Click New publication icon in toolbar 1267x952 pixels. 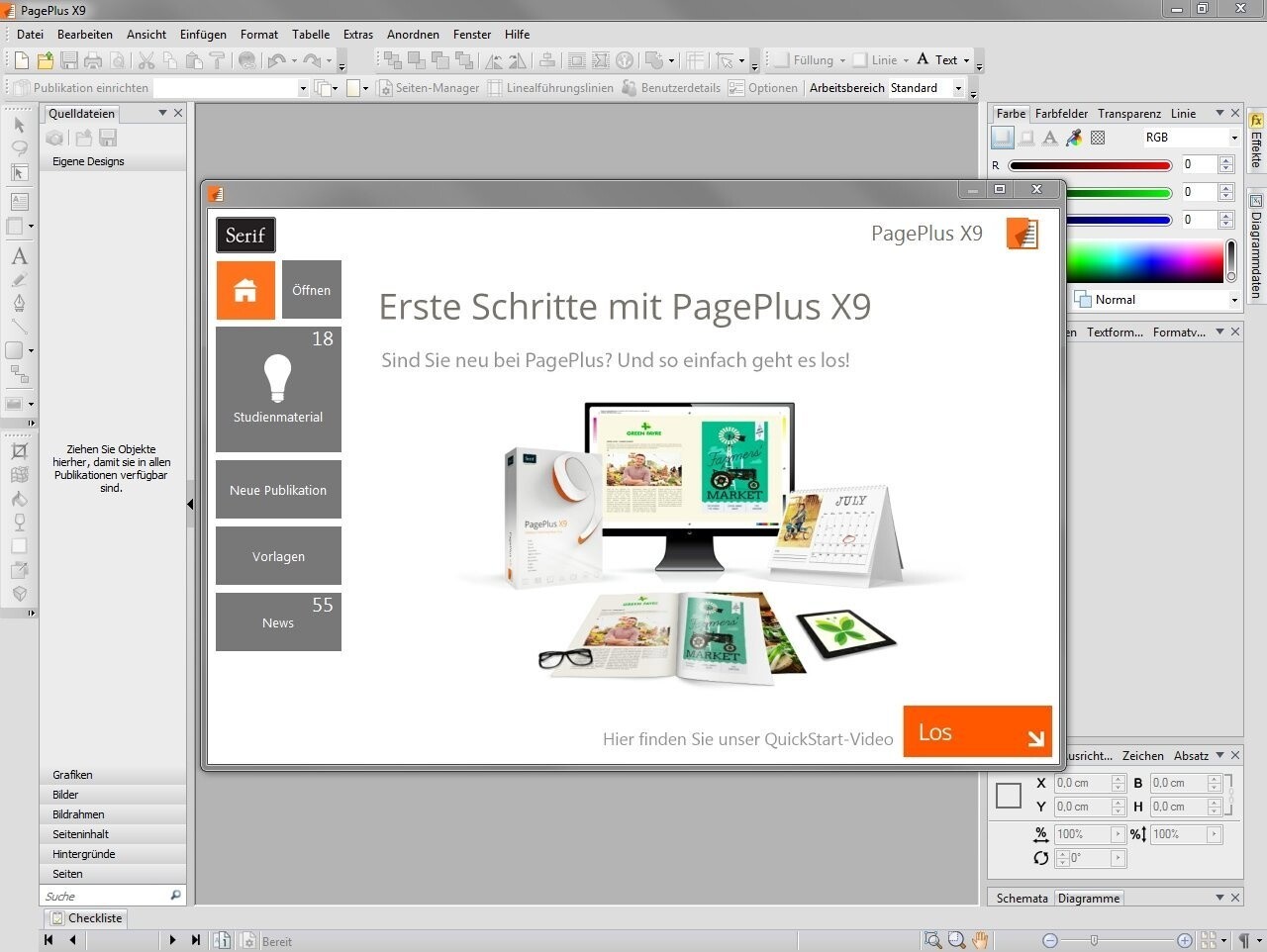pos(21,60)
